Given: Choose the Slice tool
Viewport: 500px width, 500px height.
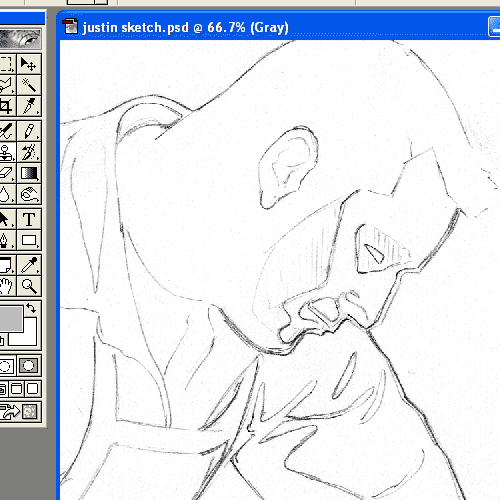Looking at the screenshot, I should point(29,106).
